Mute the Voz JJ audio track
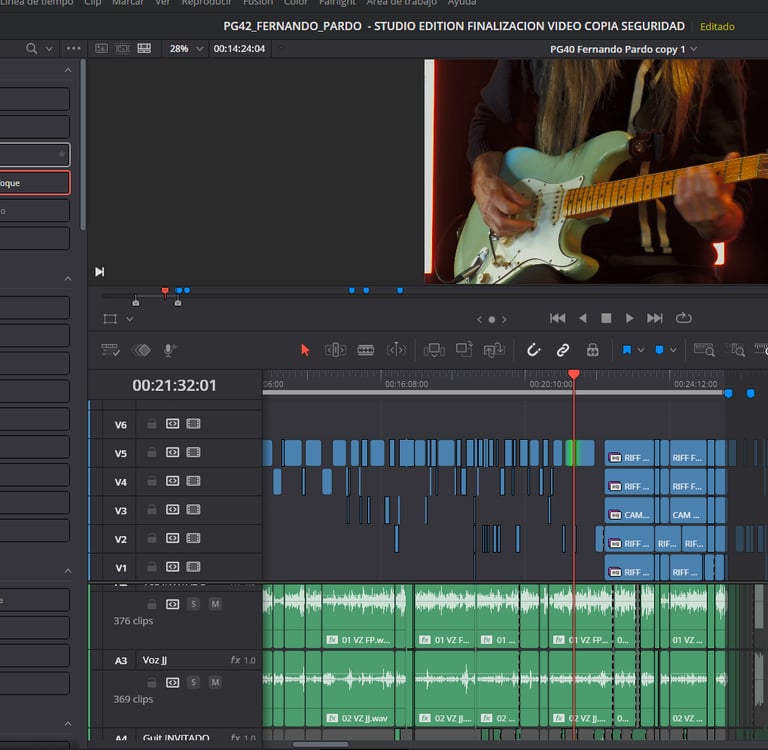 (x=215, y=682)
